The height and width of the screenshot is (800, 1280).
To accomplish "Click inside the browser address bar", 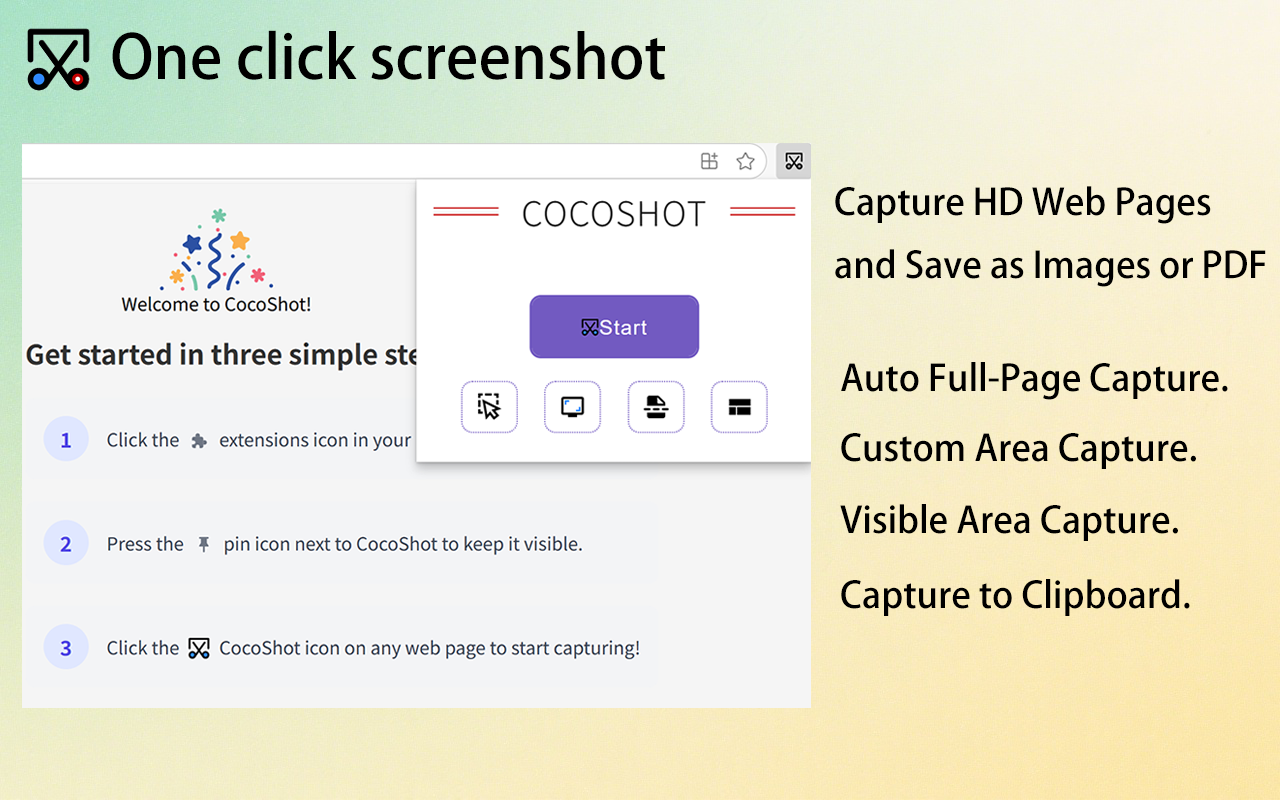I will (x=394, y=161).
